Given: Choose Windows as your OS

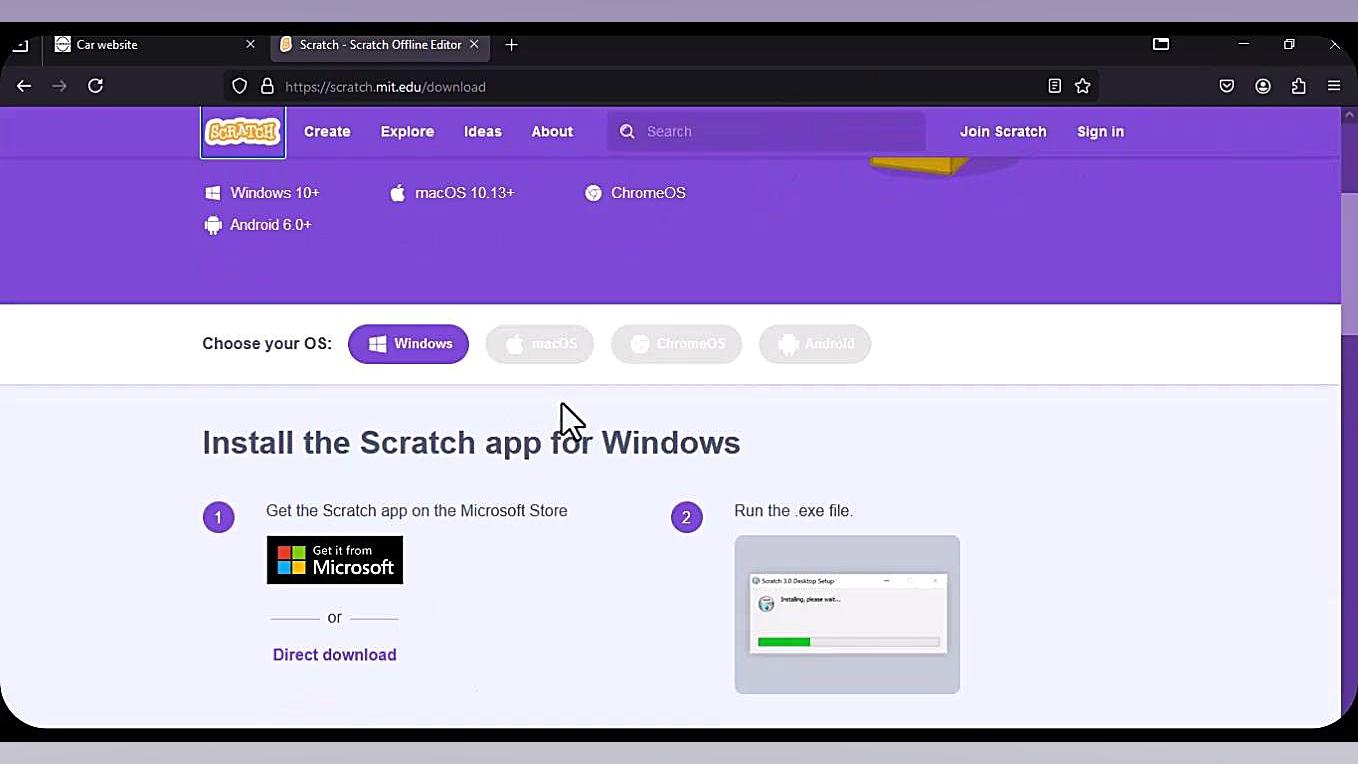Looking at the screenshot, I should coord(408,344).
